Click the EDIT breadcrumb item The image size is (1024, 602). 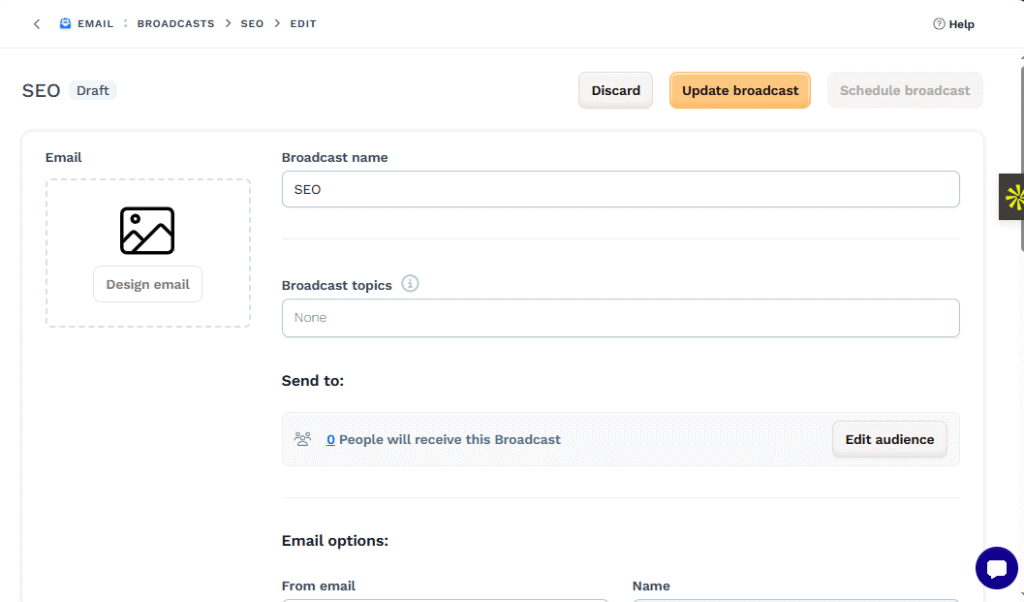pyautogui.click(x=303, y=24)
